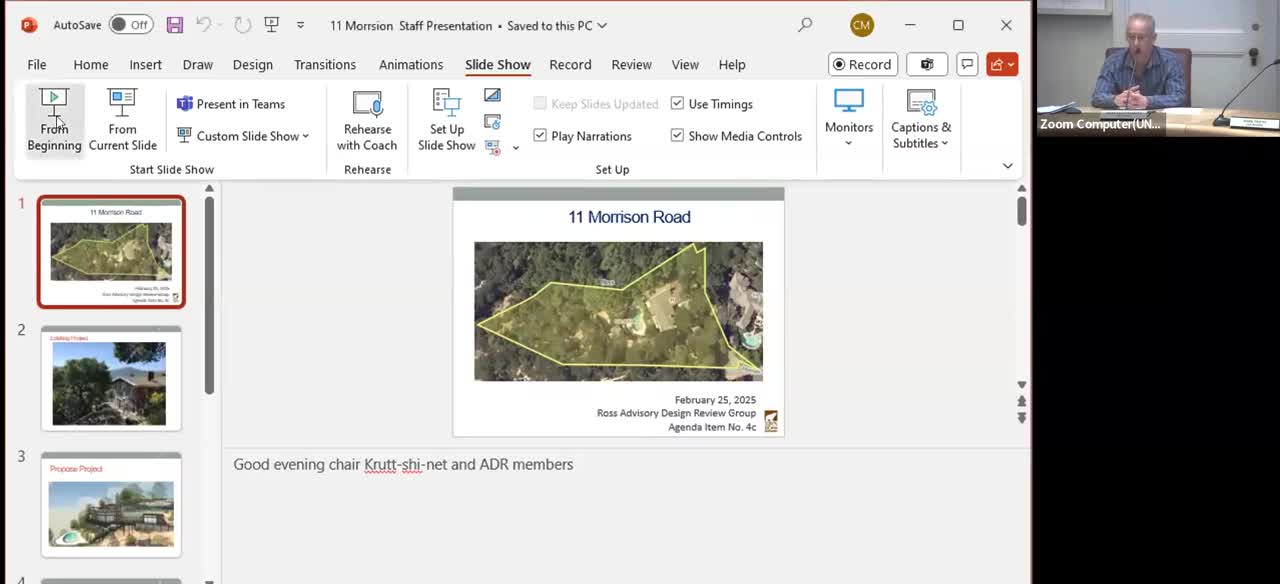Uncheck Play Narrations checkbox
This screenshot has width=1280, height=584.
(x=540, y=136)
